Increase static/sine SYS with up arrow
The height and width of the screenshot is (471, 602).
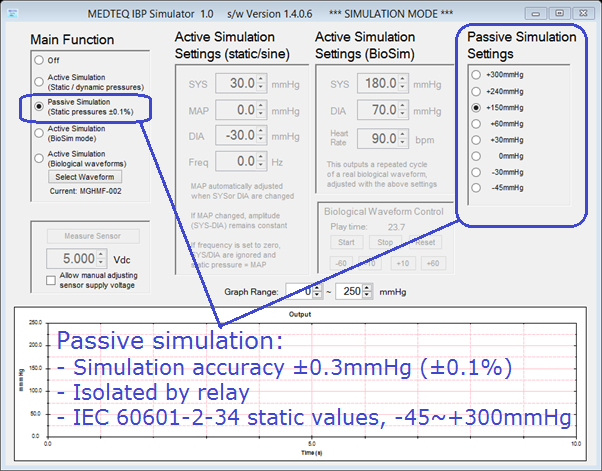[x=261, y=79]
